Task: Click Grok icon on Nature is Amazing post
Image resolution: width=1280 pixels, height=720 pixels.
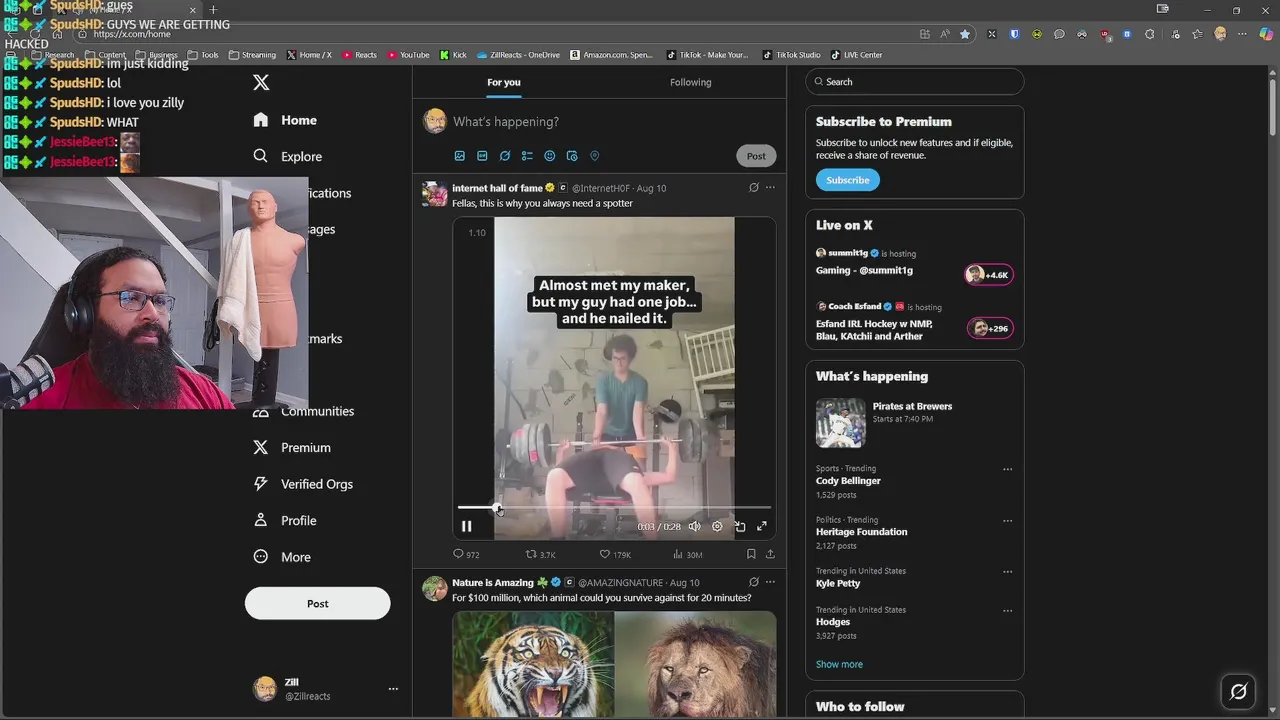Action: [x=753, y=582]
